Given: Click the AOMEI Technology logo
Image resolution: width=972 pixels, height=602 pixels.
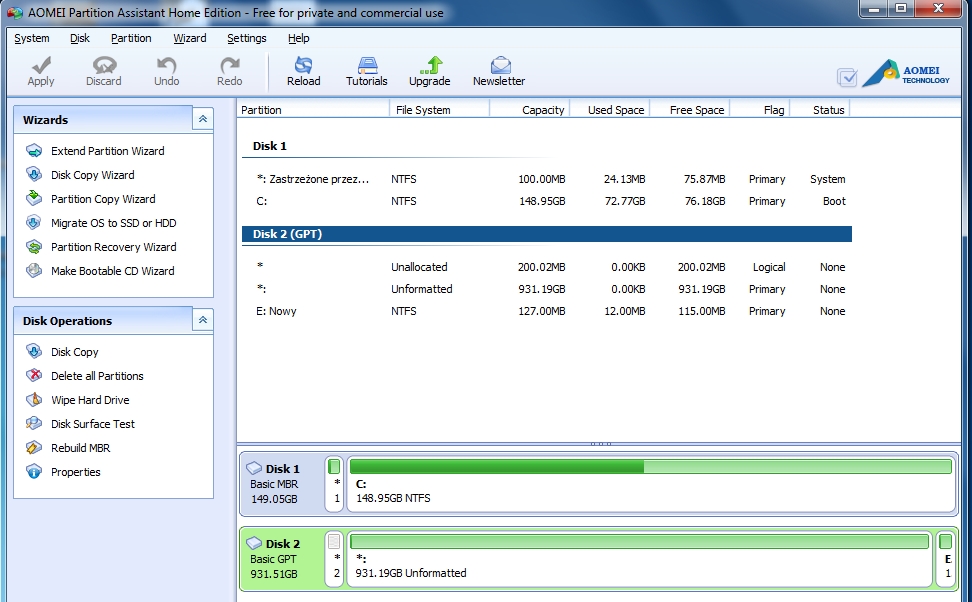Looking at the screenshot, I should pyautogui.click(x=906, y=74).
